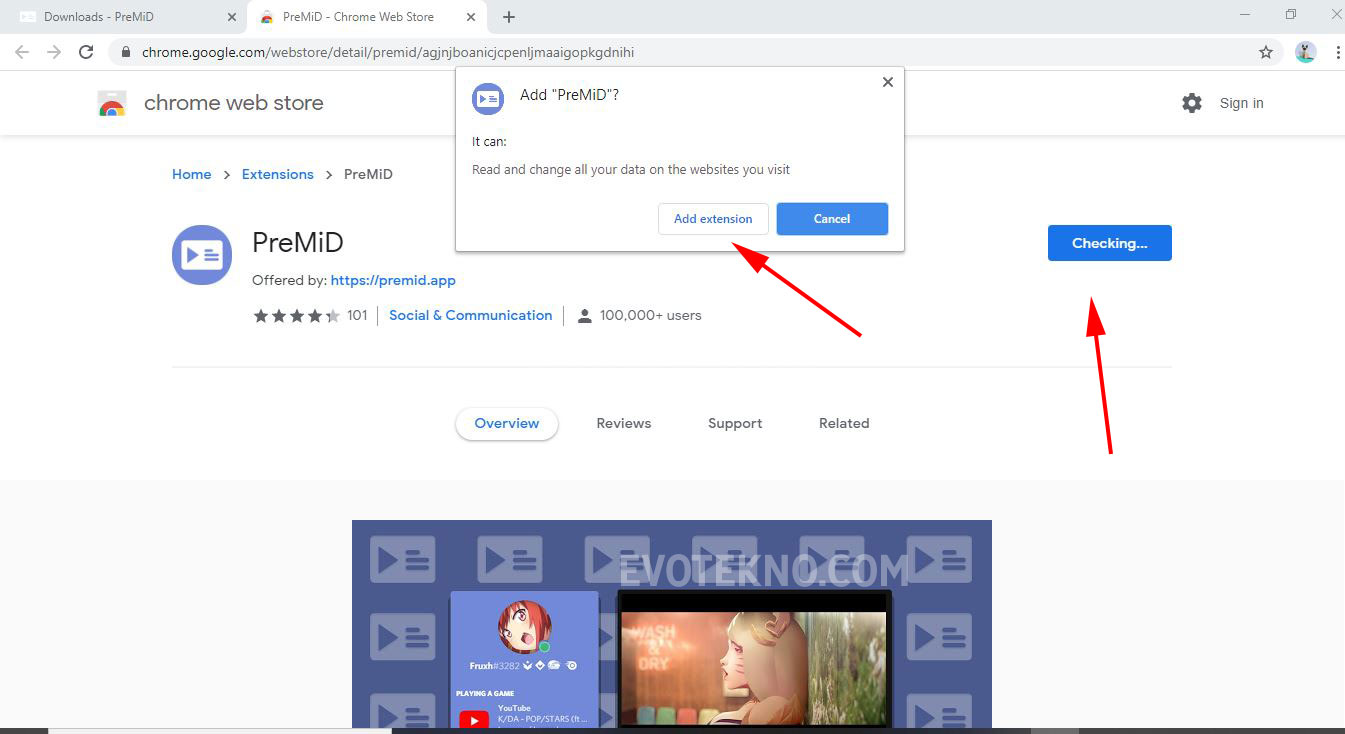Open the Extensions breadcrumb link
The width and height of the screenshot is (1345, 734).
pyautogui.click(x=278, y=174)
